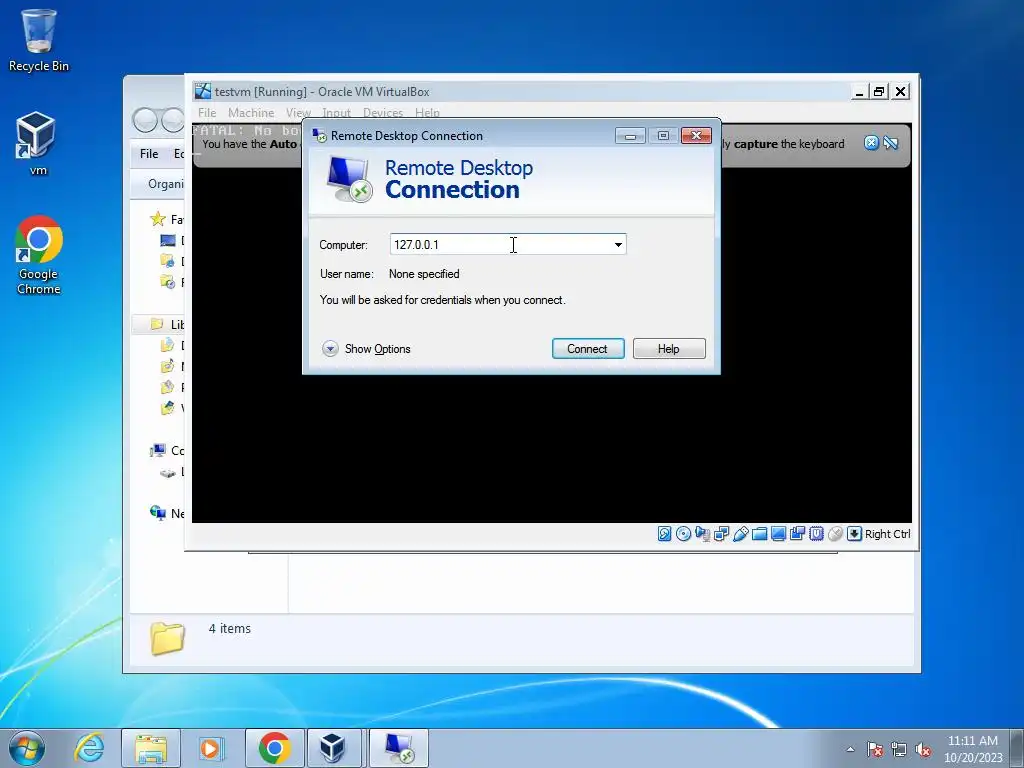The width and height of the screenshot is (1024, 768).
Task: Click the Back button in Explorer window
Action: tap(145, 120)
